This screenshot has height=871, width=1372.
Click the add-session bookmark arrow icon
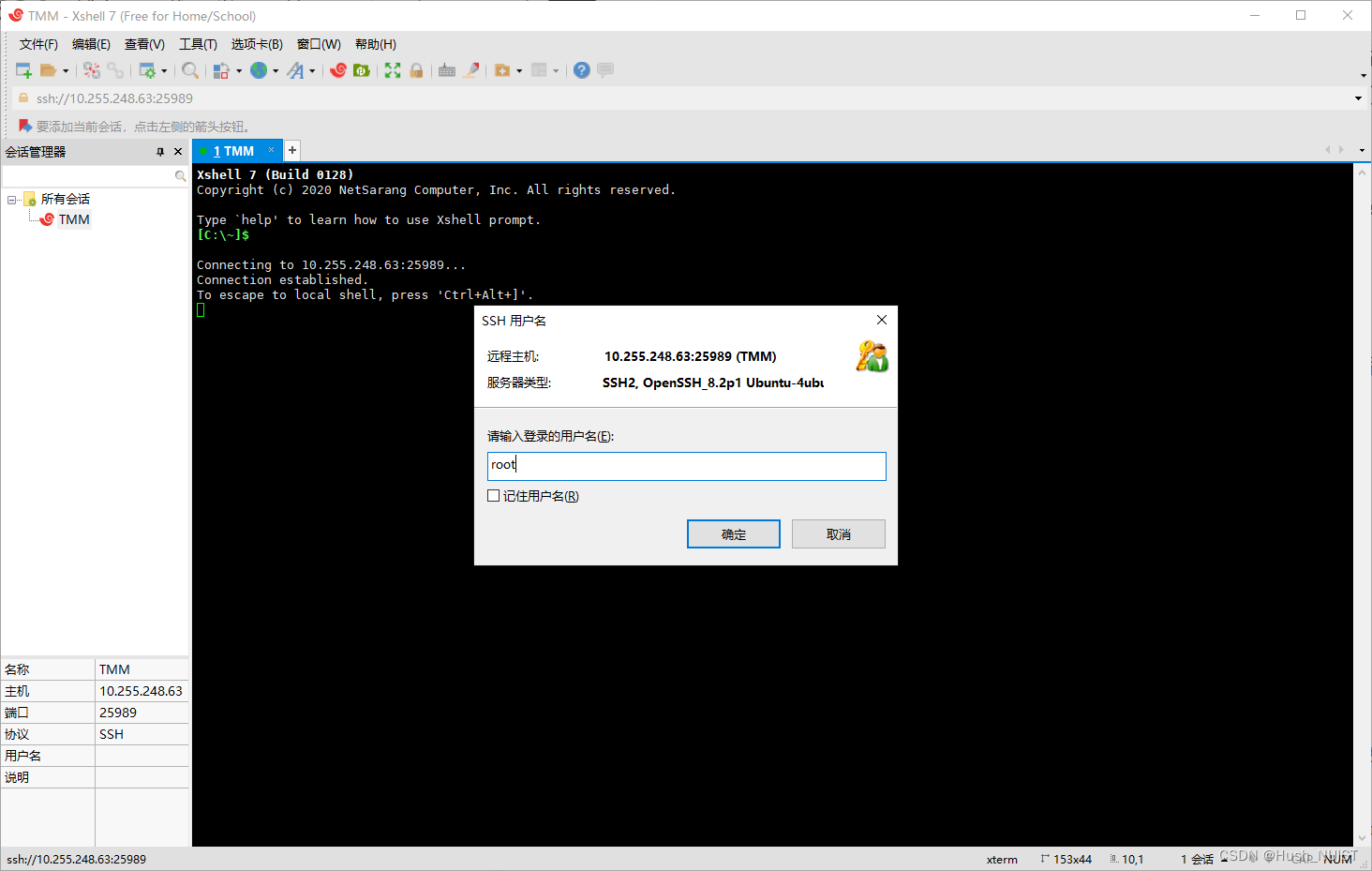click(25, 126)
